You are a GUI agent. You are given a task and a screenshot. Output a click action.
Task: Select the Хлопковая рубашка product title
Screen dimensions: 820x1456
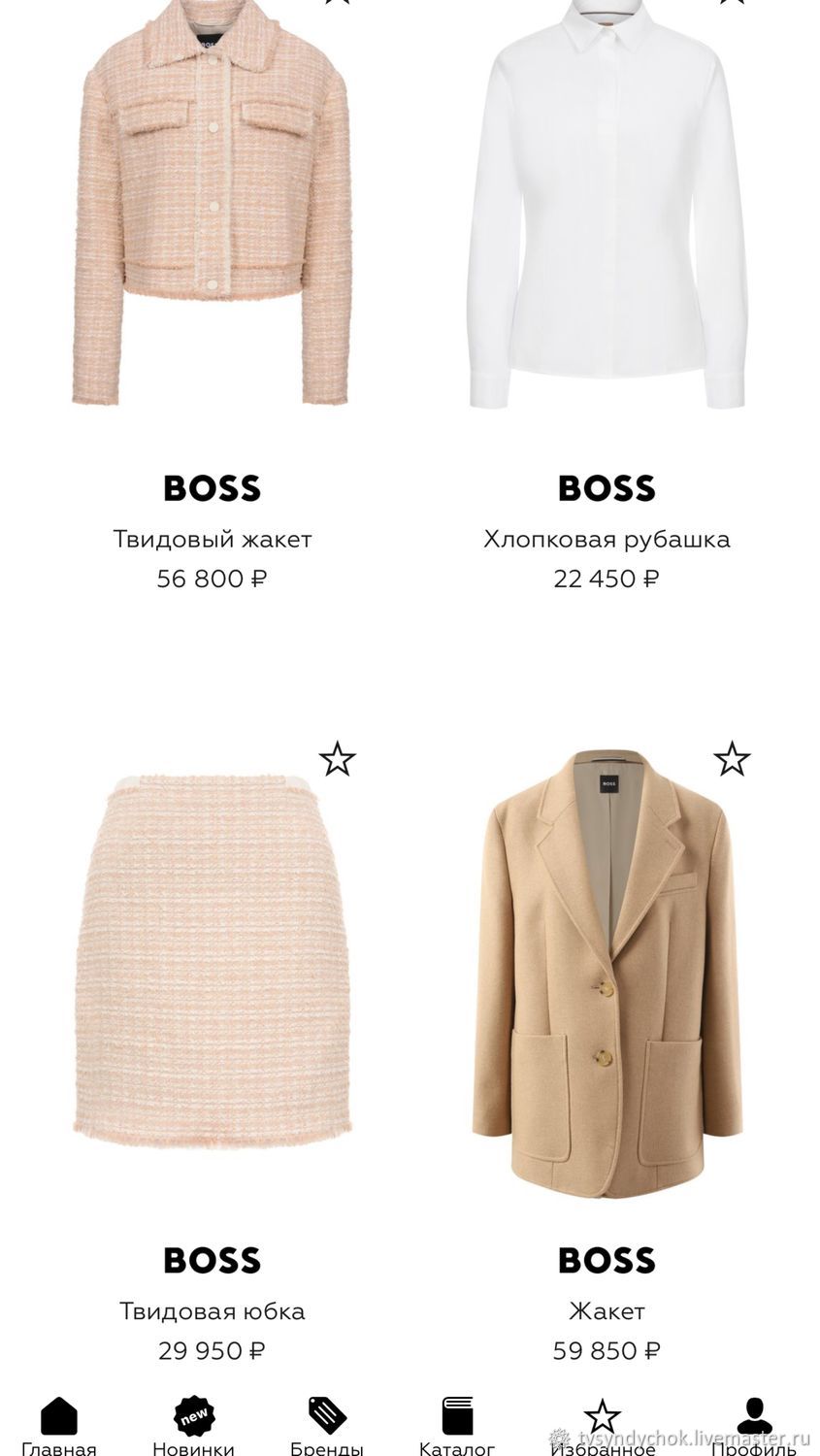[x=607, y=539]
